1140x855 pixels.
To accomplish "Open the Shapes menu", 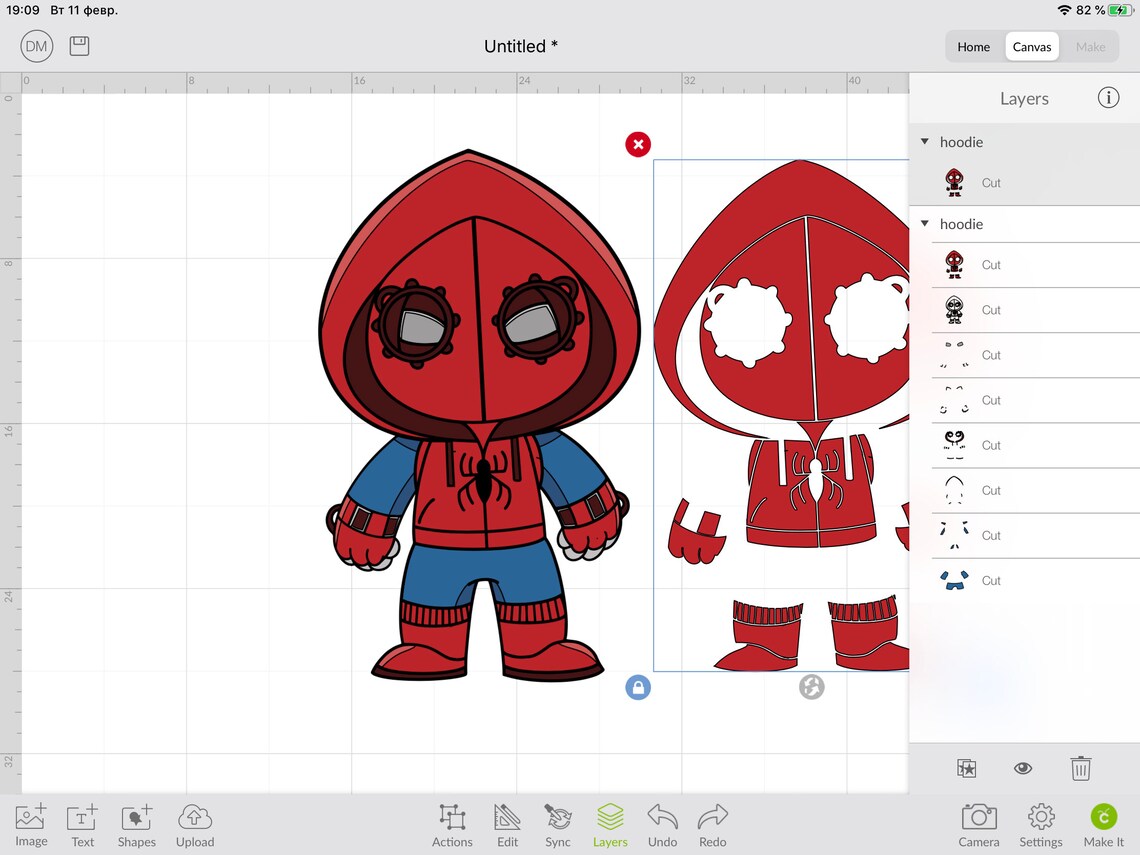I will pos(136,823).
